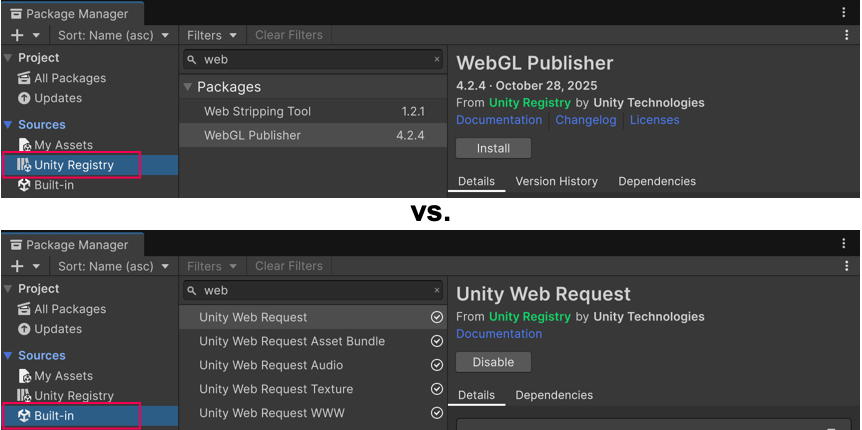This screenshot has height=430, width=862.
Task: Click the All Packages icon in bottom window
Action: click(x=24, y=309)
